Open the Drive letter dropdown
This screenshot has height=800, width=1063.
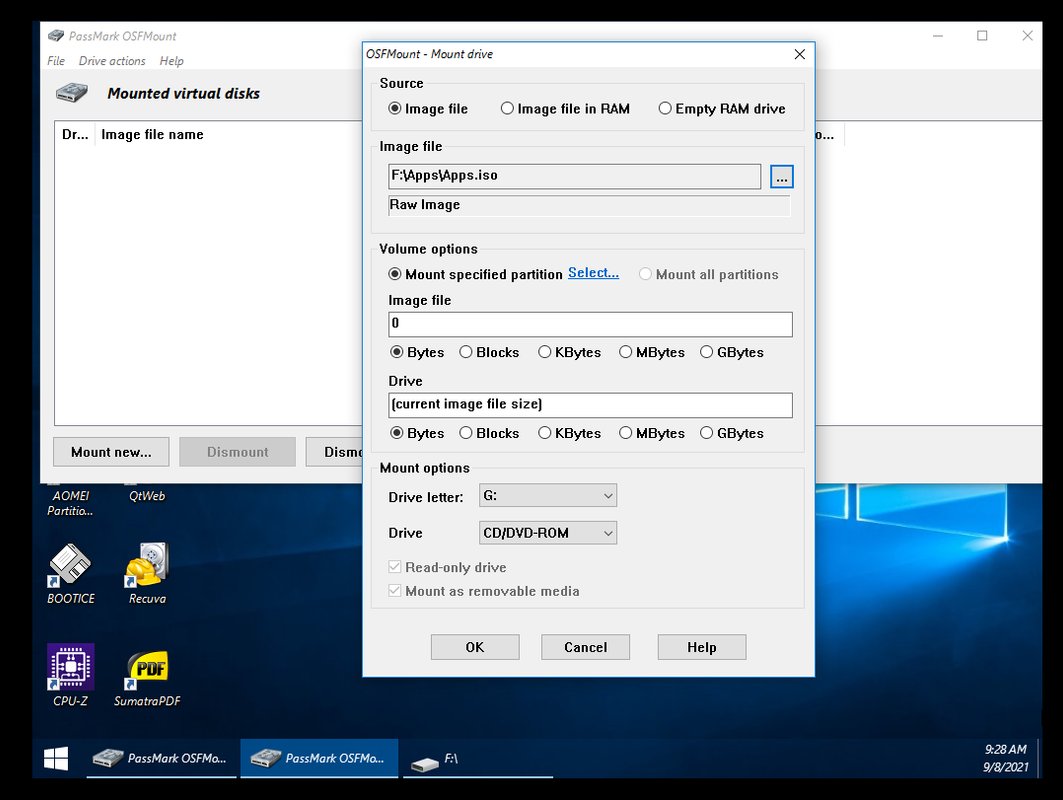(x=548, y=496)
